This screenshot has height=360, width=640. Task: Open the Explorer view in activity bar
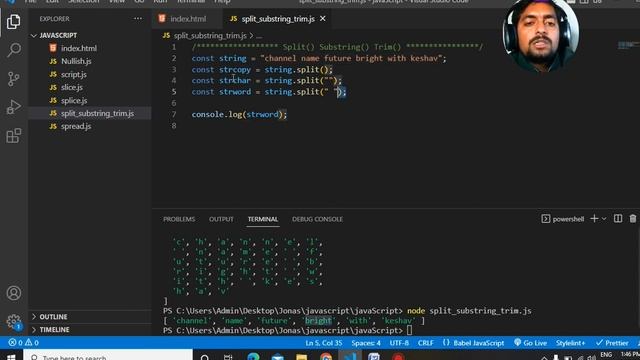13,21
